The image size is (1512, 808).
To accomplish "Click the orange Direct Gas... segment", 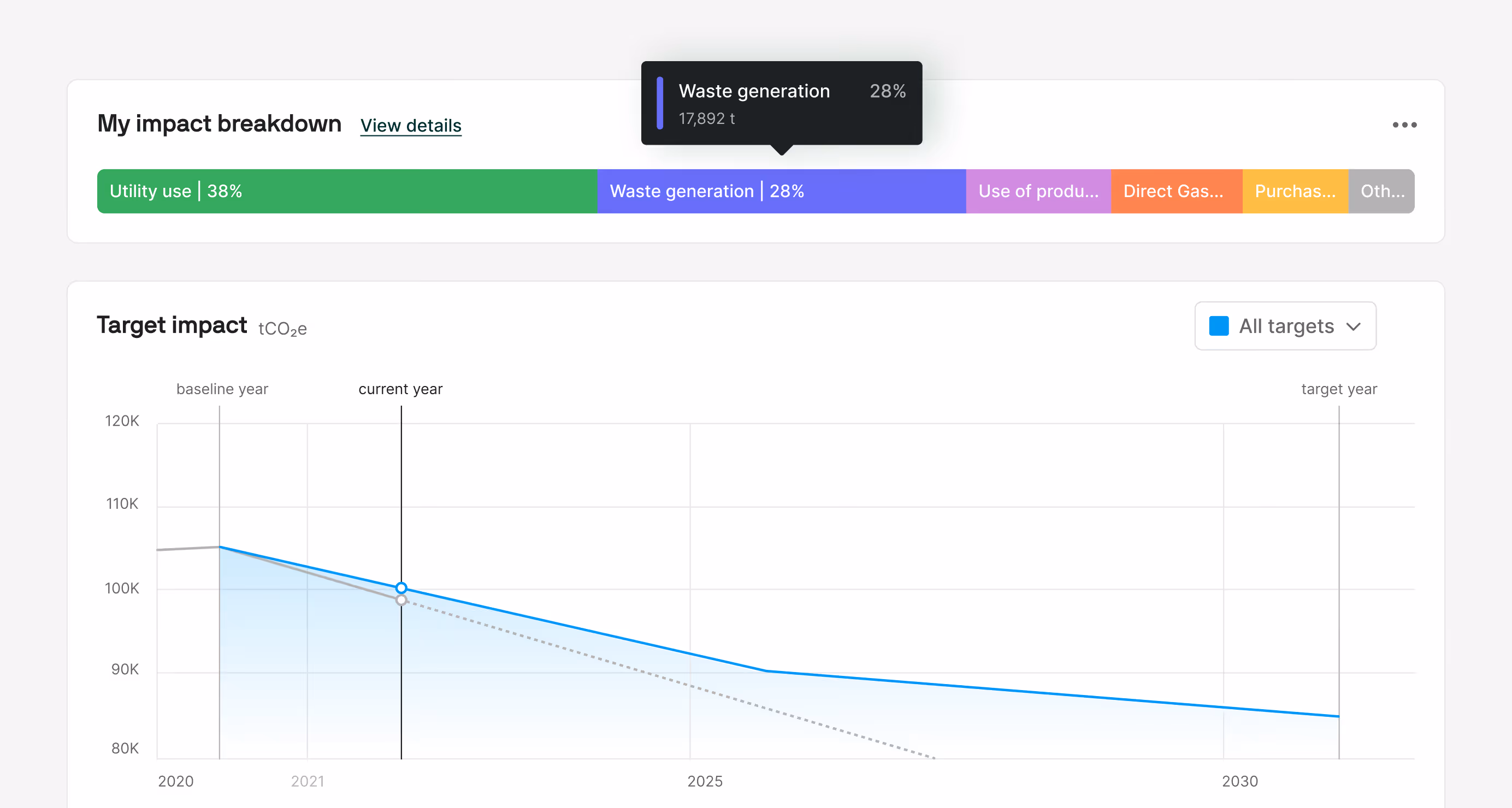I will pos(1176,191).
